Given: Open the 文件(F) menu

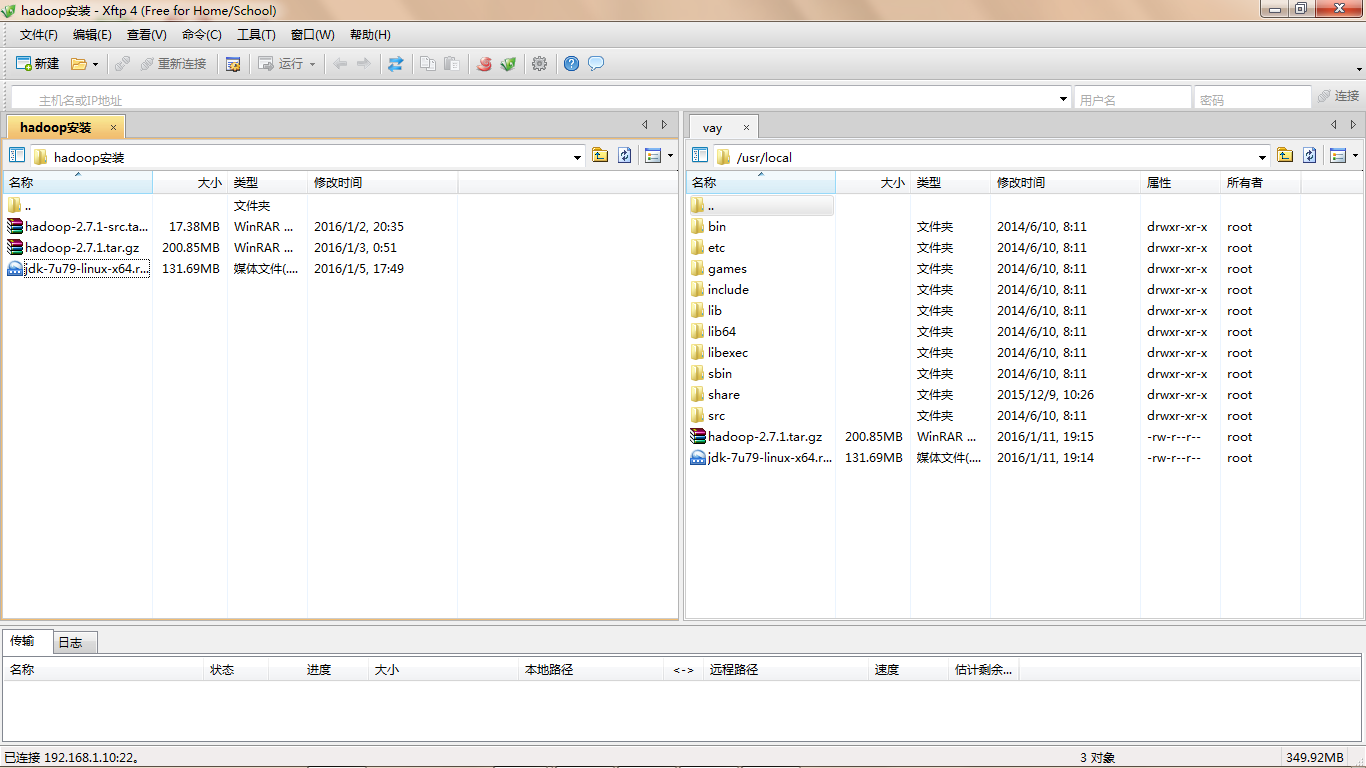Looking at the screenshot, I should 39,34.
